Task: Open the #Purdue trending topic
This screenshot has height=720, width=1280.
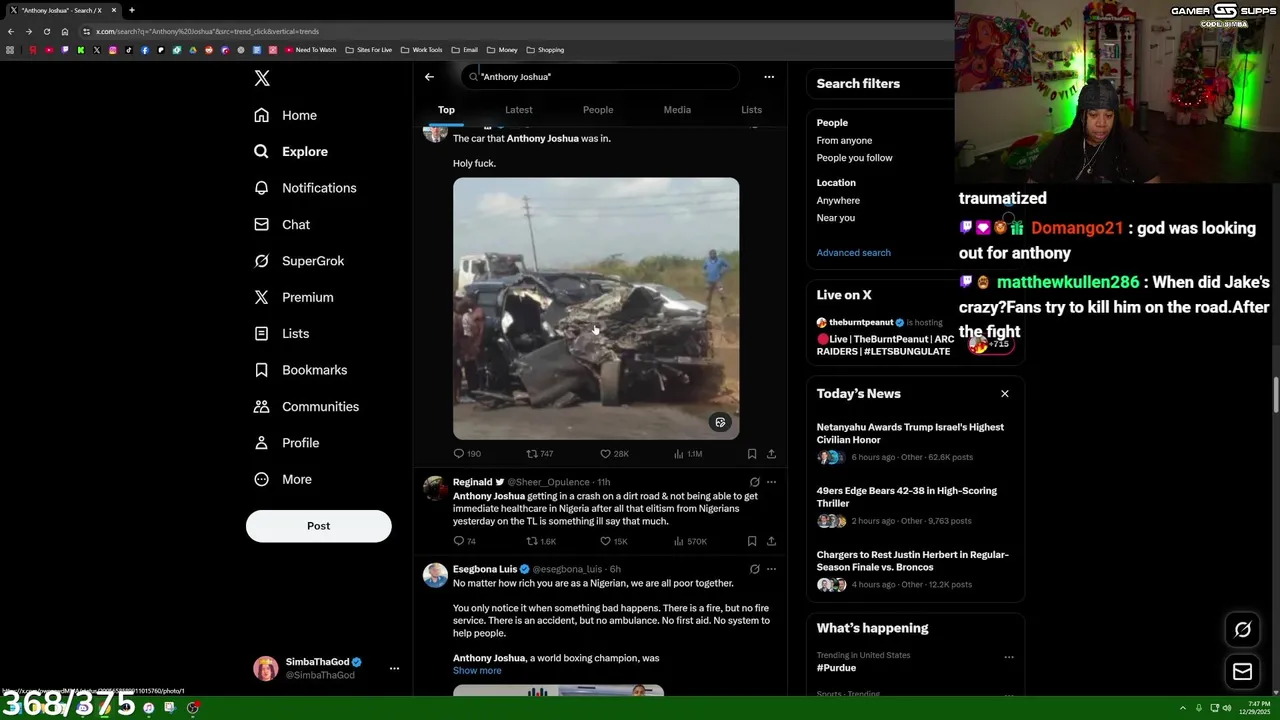Action: click(x=836, y=668)
